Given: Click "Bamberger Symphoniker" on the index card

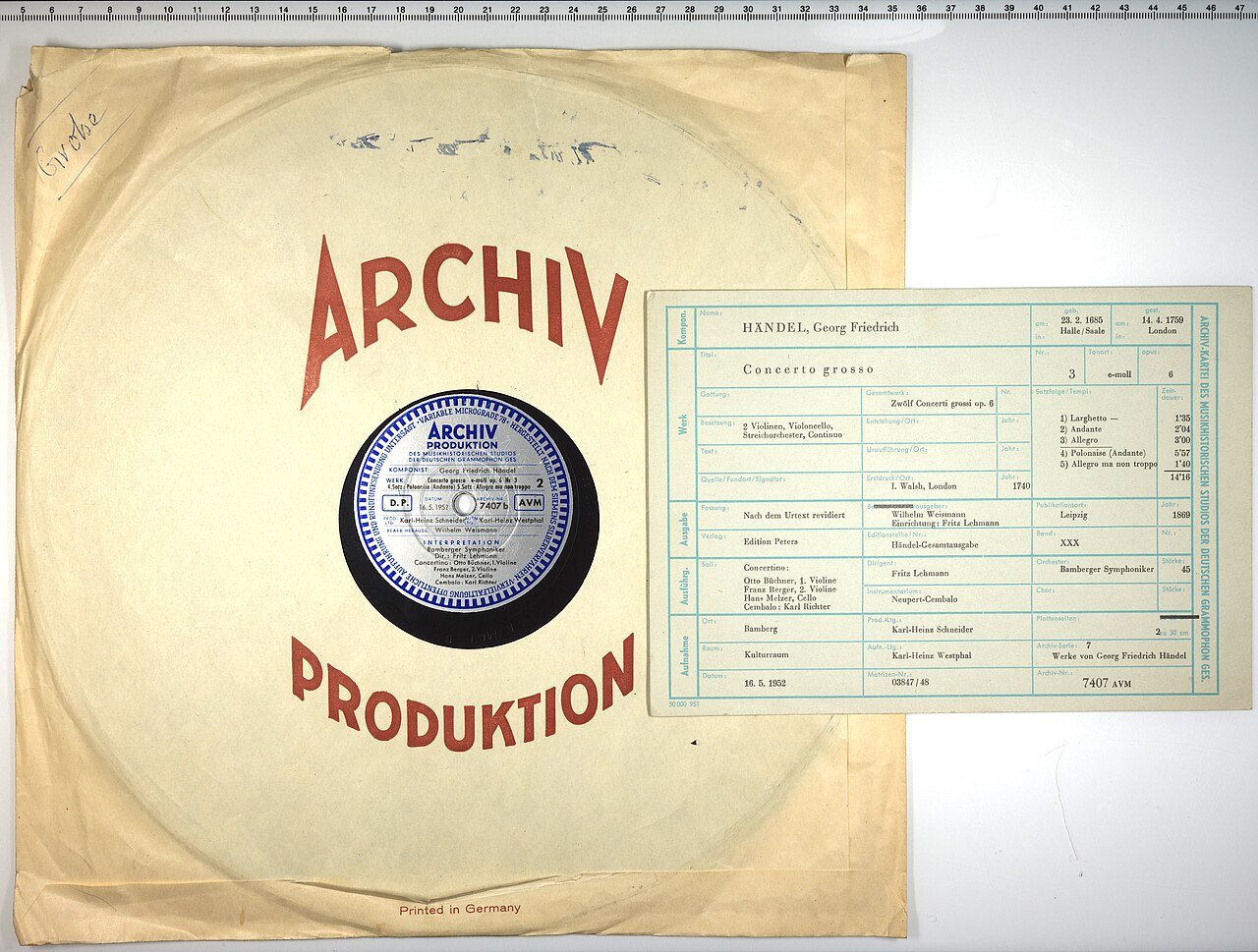Looking at the screenshot, I should pos(1107,570).
